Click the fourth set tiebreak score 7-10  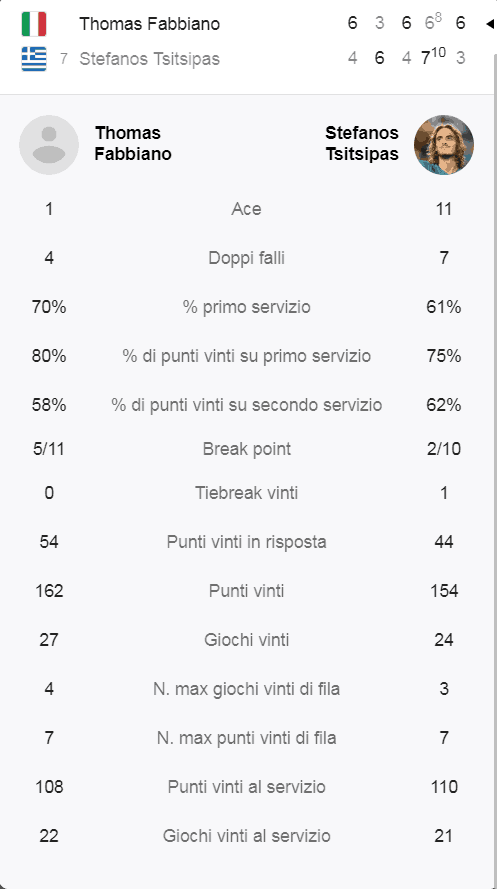434,56
